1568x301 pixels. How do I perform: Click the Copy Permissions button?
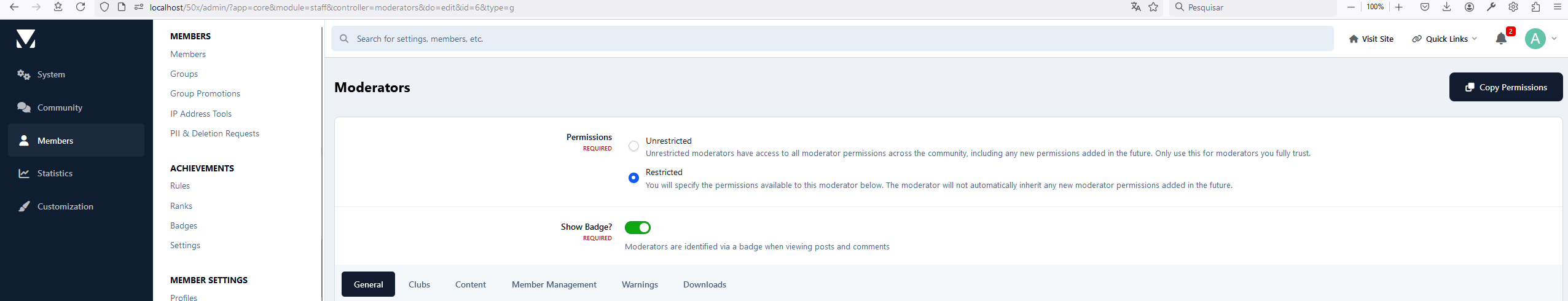tap(1505, 87)
